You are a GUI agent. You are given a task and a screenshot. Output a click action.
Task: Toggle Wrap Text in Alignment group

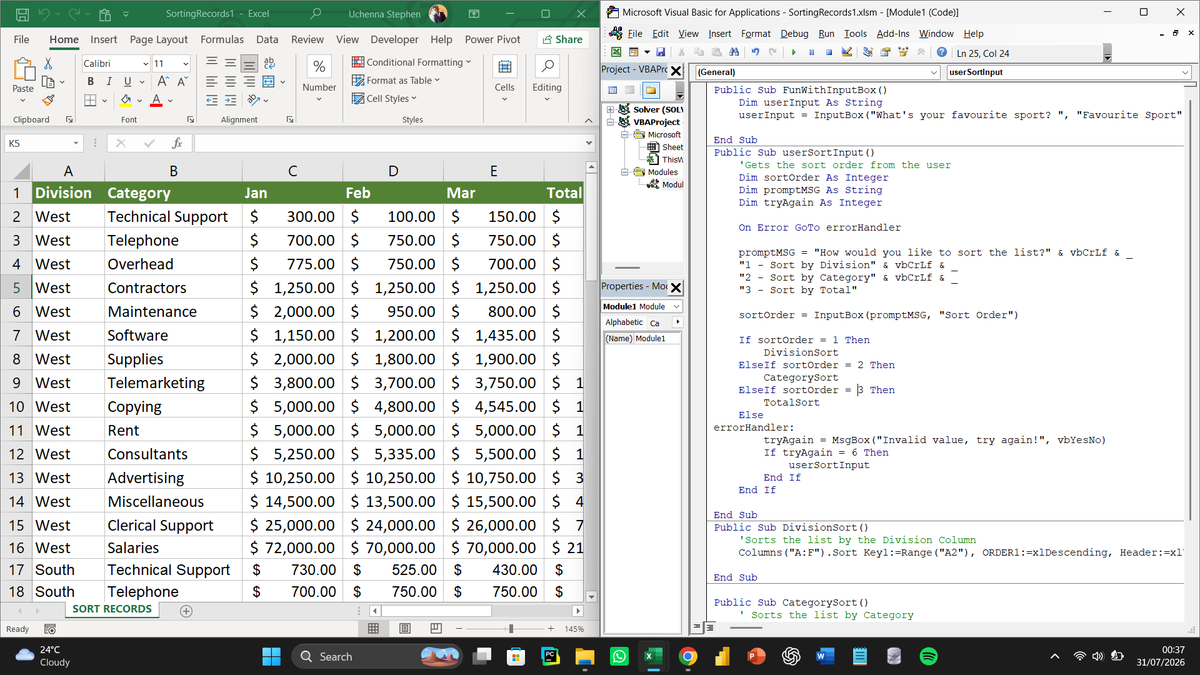click(269, 63)
